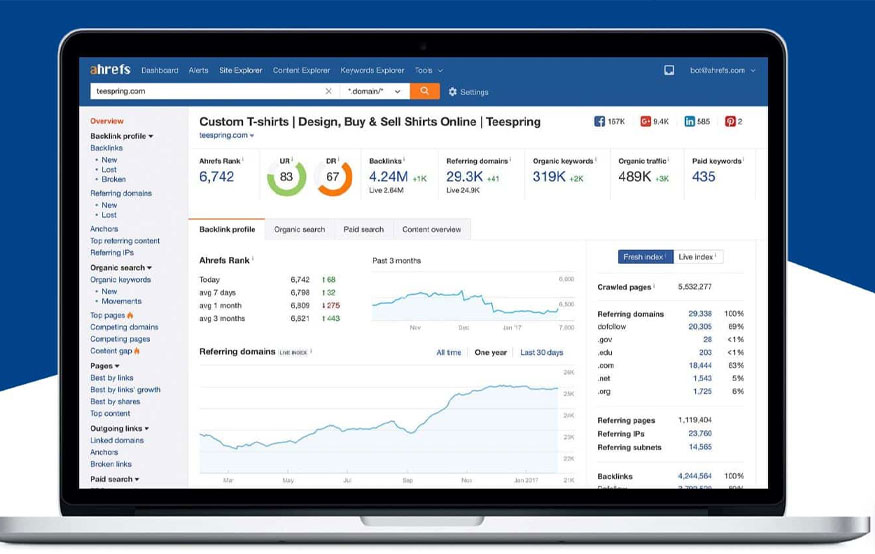Screen dimensions: 875x554
Task: Open the Broken links sidebar link
Action: coord(111,464)
